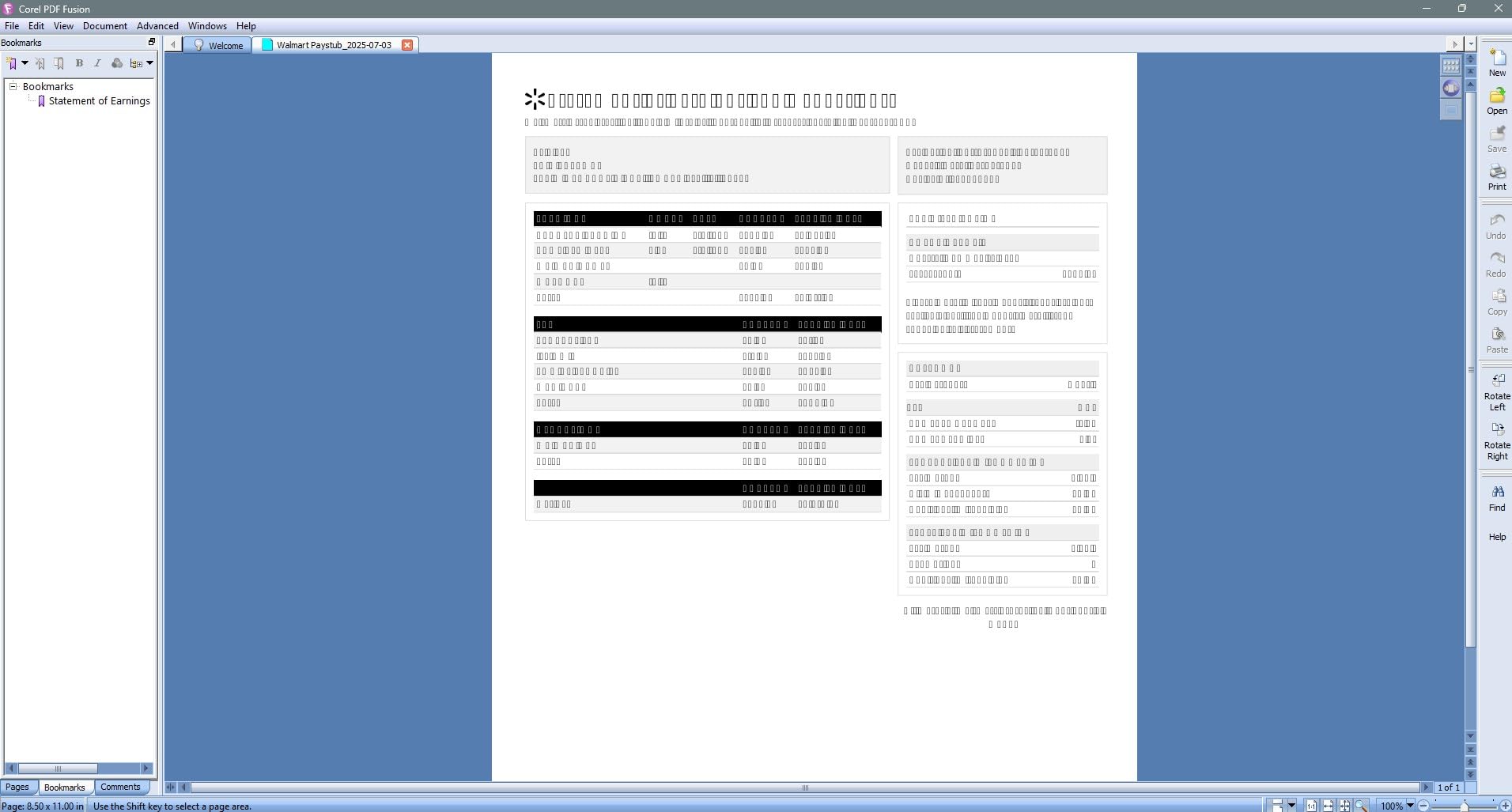Click the fit width icon
The height and width of the screenshot is (812, 1512).
point(1328,806)
